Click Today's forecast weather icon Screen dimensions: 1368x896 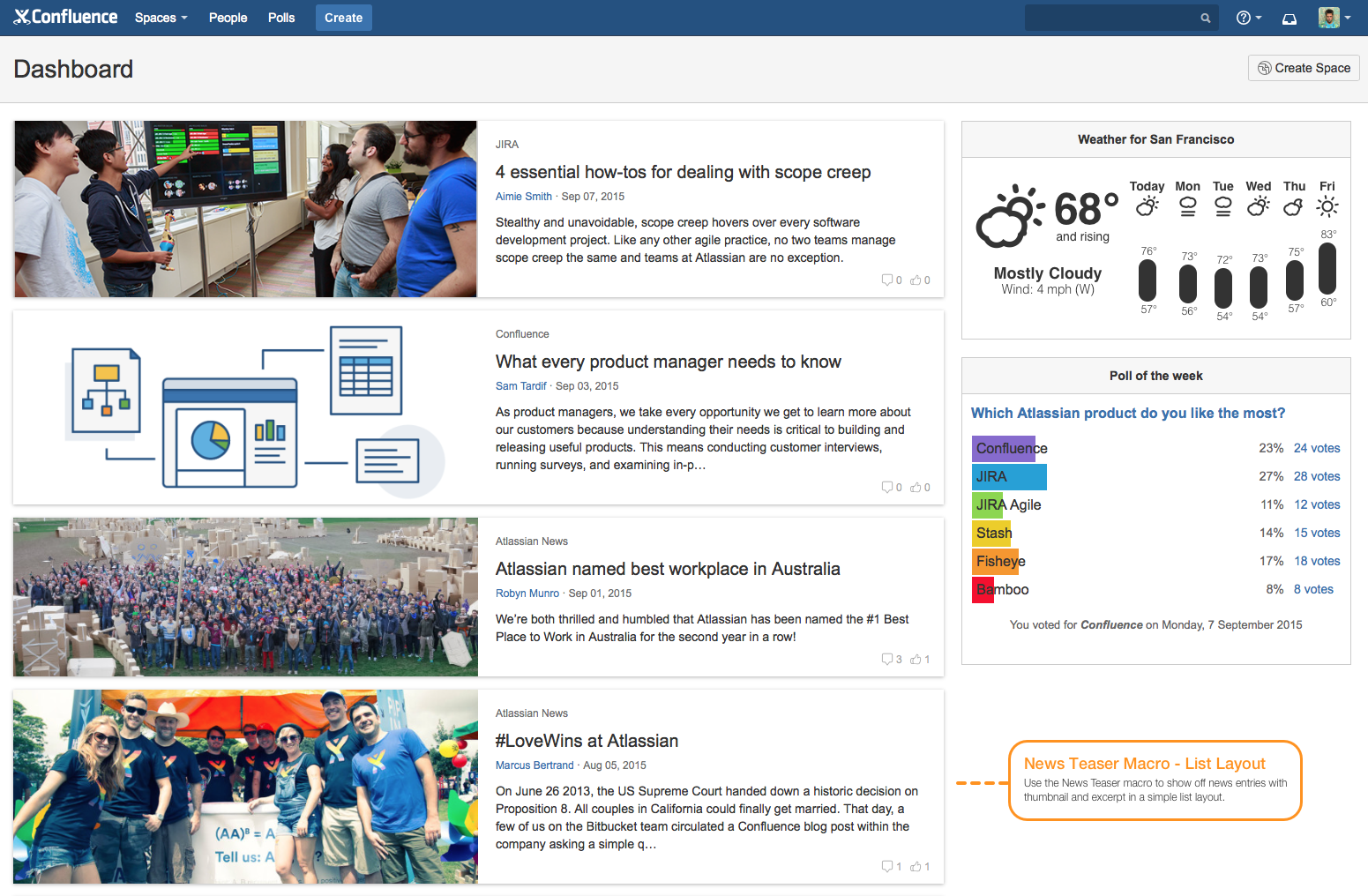click(1147, 207)
